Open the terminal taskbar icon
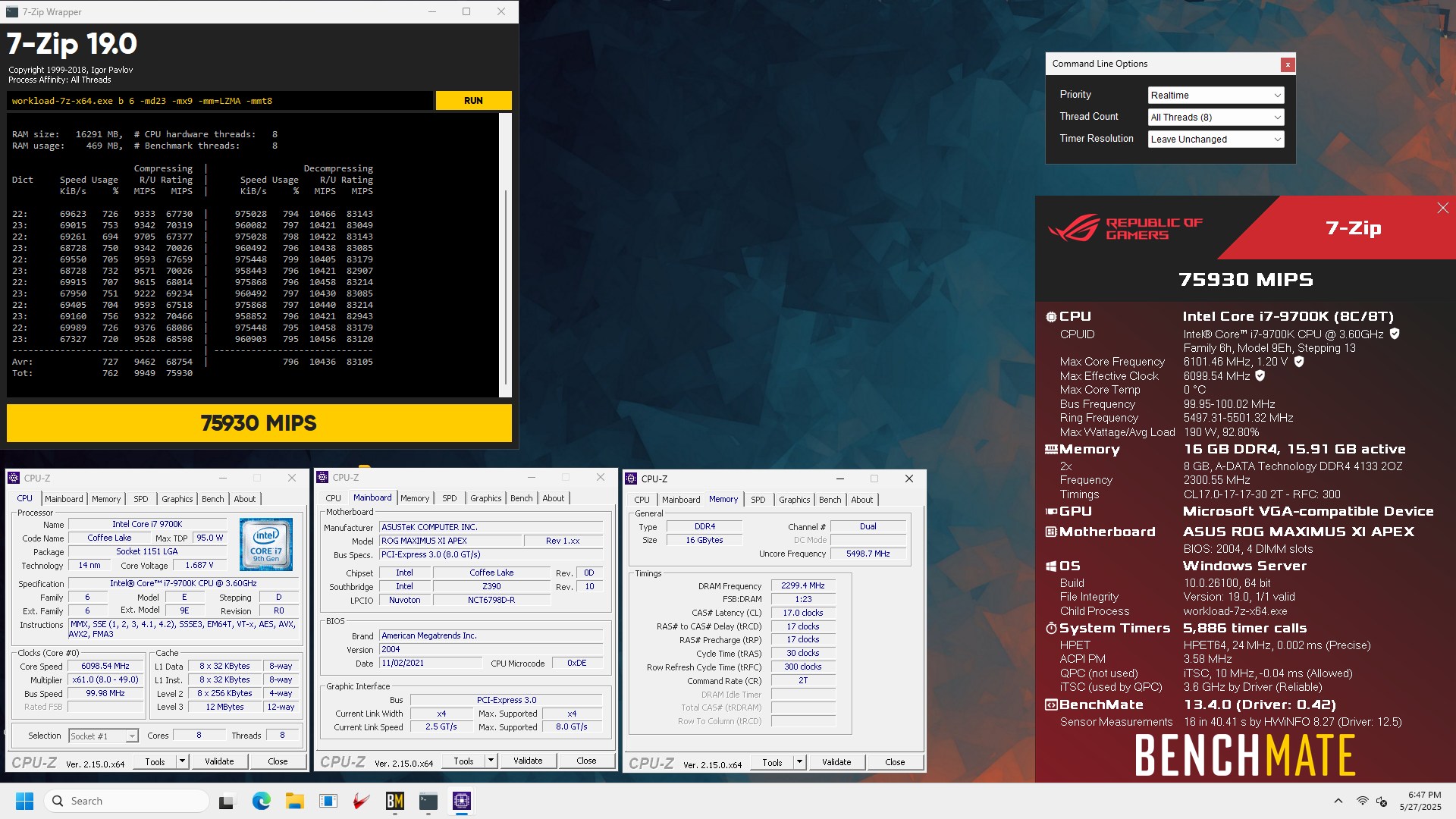The width and height of the screenshot is (1456, 819). [428, 801]
